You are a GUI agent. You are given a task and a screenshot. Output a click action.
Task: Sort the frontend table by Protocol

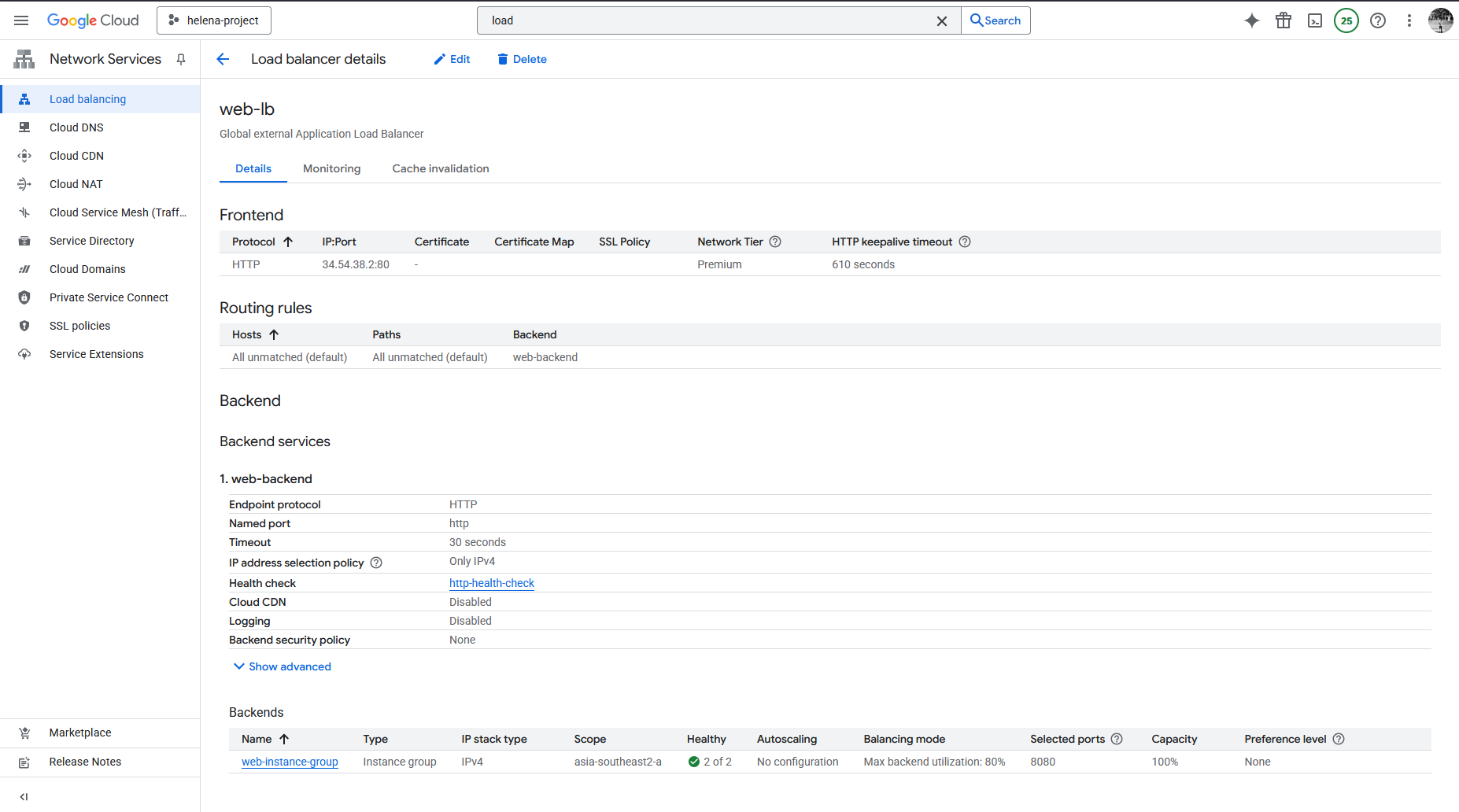point(253,242)
